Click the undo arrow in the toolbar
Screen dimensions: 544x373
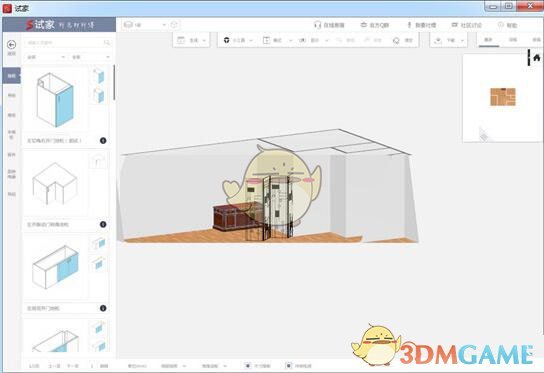[339, 40]
